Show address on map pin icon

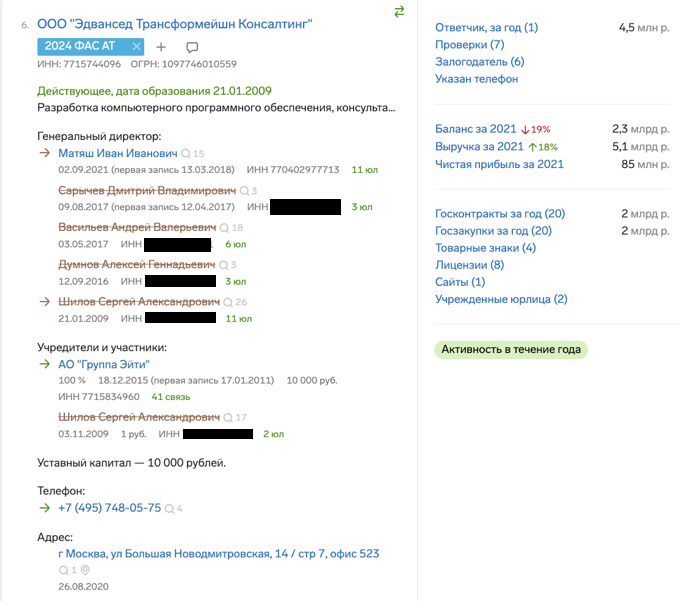85,570
